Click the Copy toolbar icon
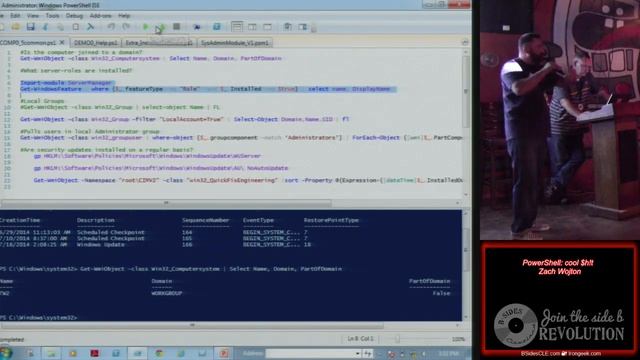640x360 pixels. pyautogui.click(x=60, y=27)
